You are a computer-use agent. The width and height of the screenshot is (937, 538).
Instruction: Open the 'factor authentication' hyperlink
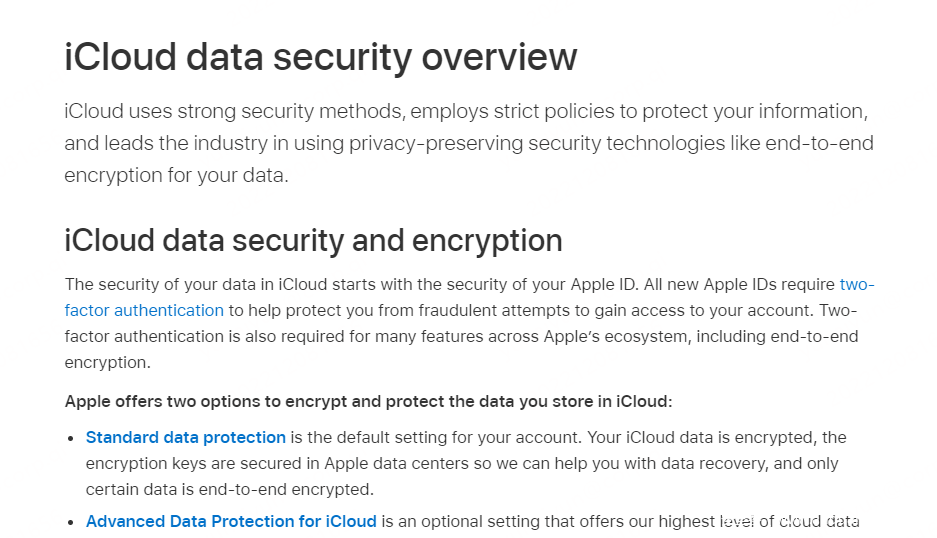[x=144, y=310]
